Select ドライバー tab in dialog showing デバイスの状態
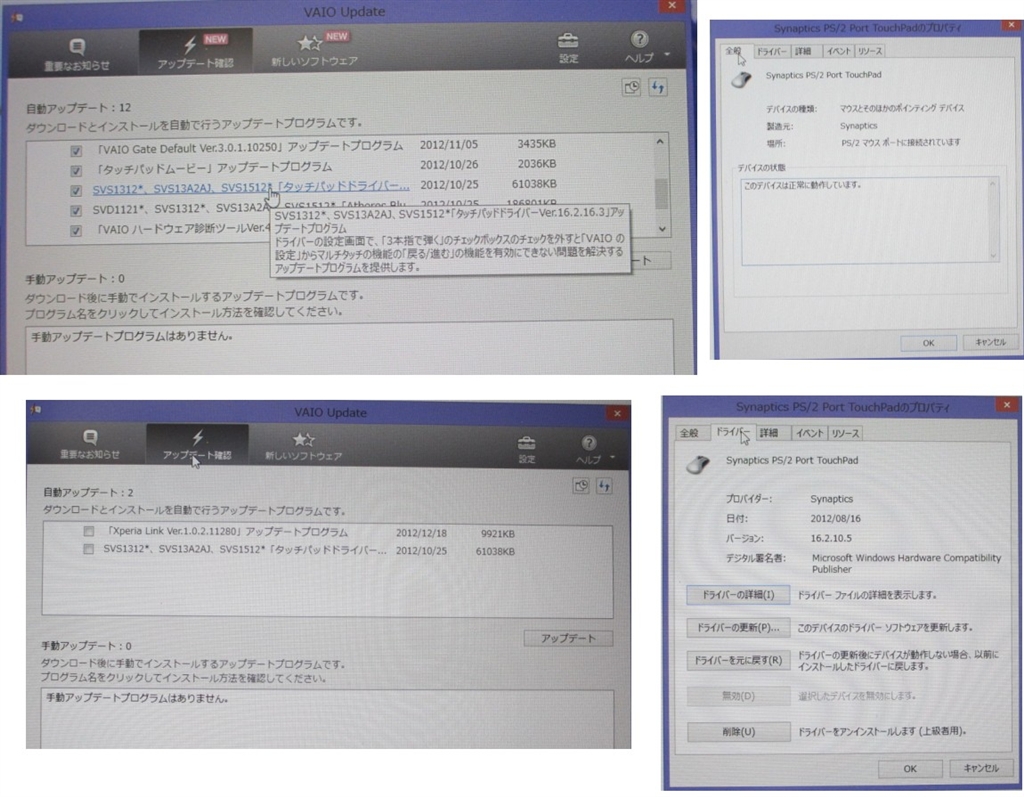The image size is (1024, 797). [771, 51]
